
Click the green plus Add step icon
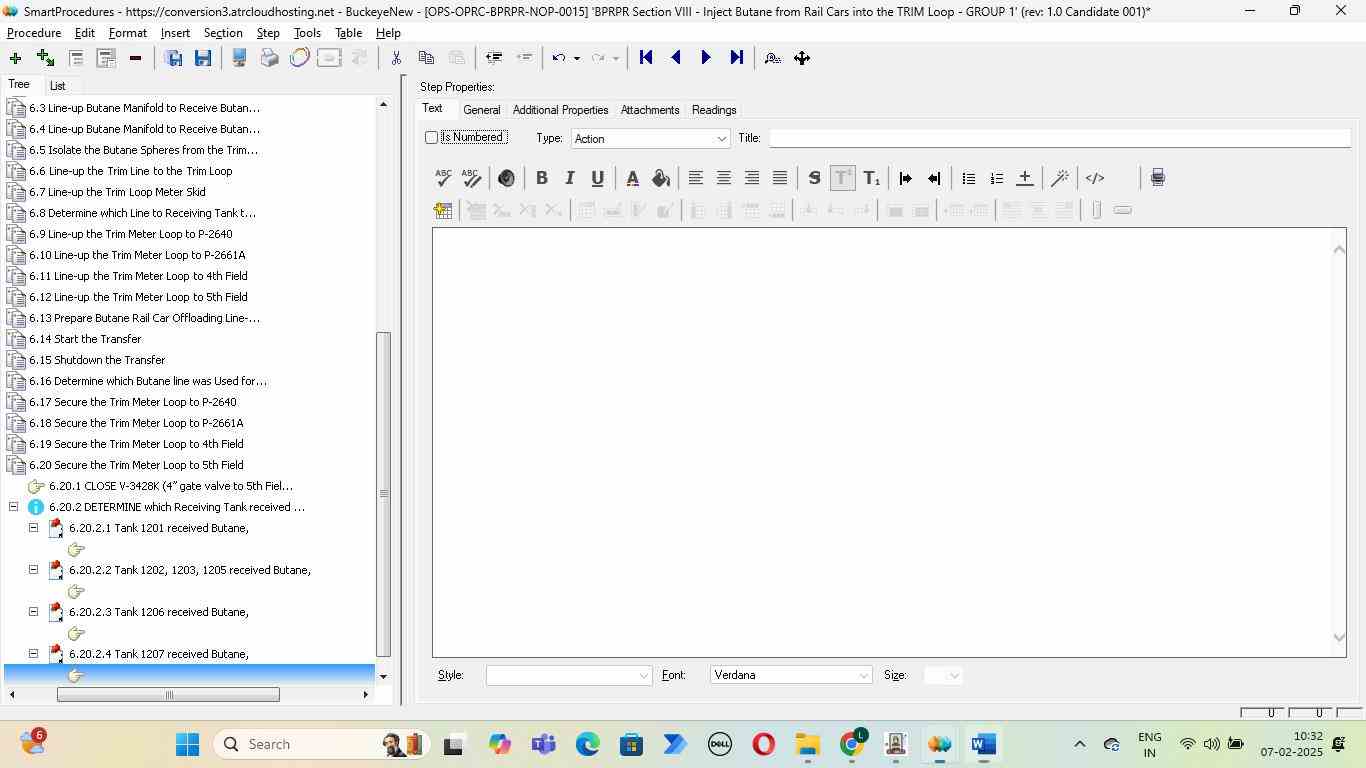[x=15, y=58]
